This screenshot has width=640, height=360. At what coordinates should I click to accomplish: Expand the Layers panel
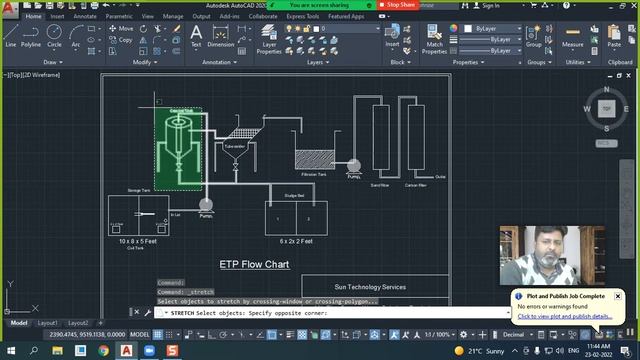tap(318, 62)
